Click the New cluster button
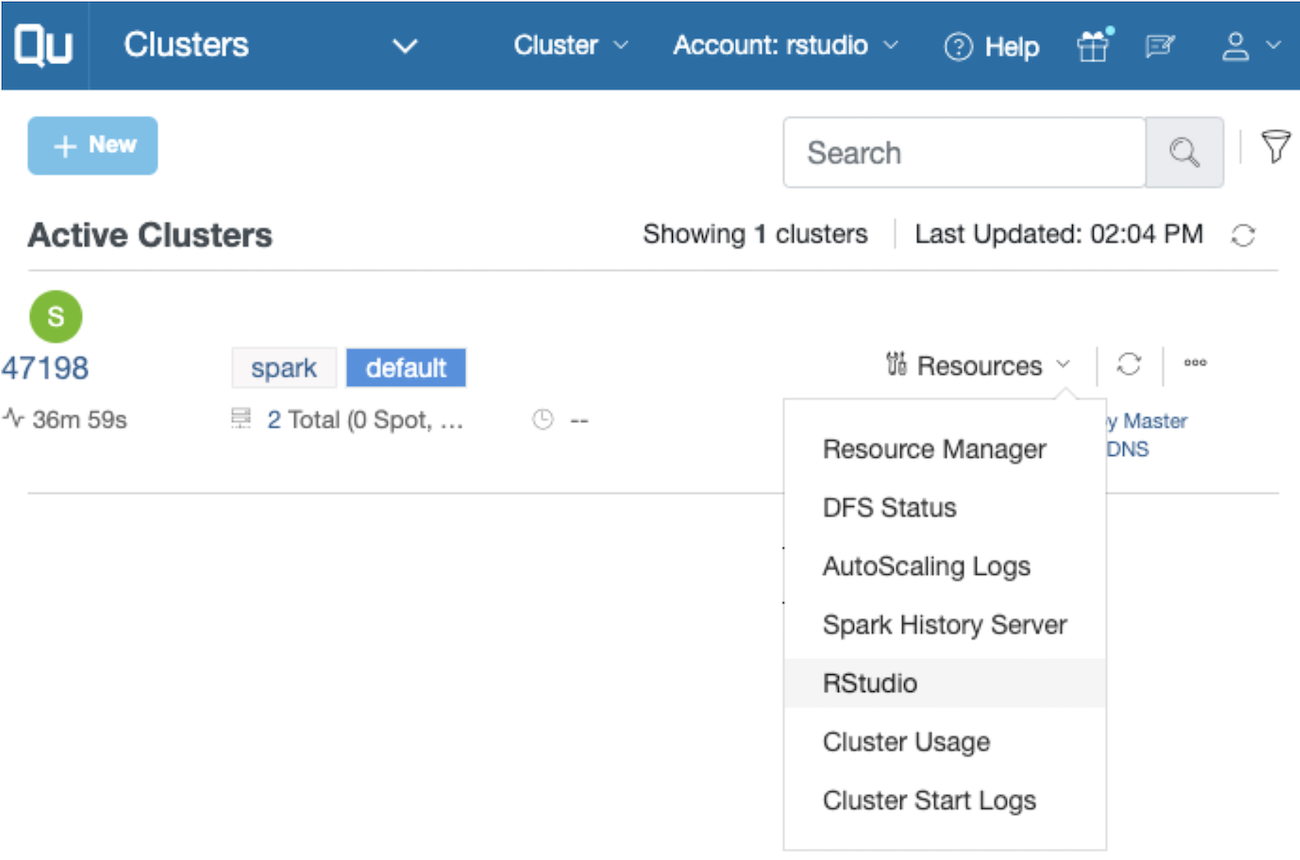This screenshot has height=860, width=1300. click(x=93, y=146)
